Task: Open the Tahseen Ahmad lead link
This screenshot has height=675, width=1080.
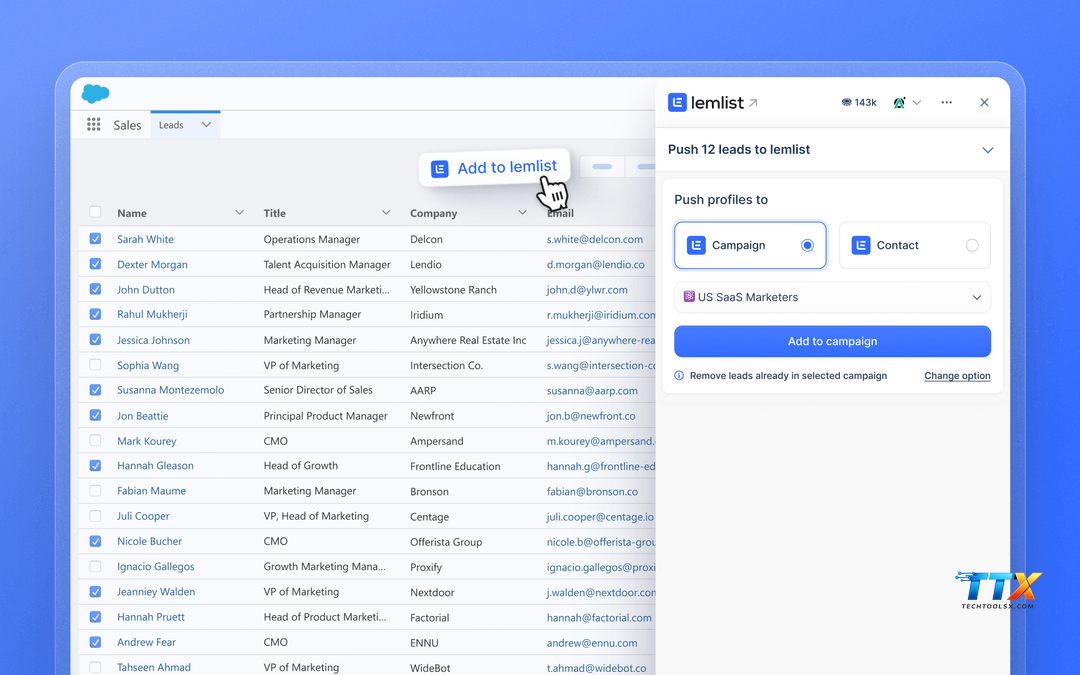Action: tap(154, 667)
